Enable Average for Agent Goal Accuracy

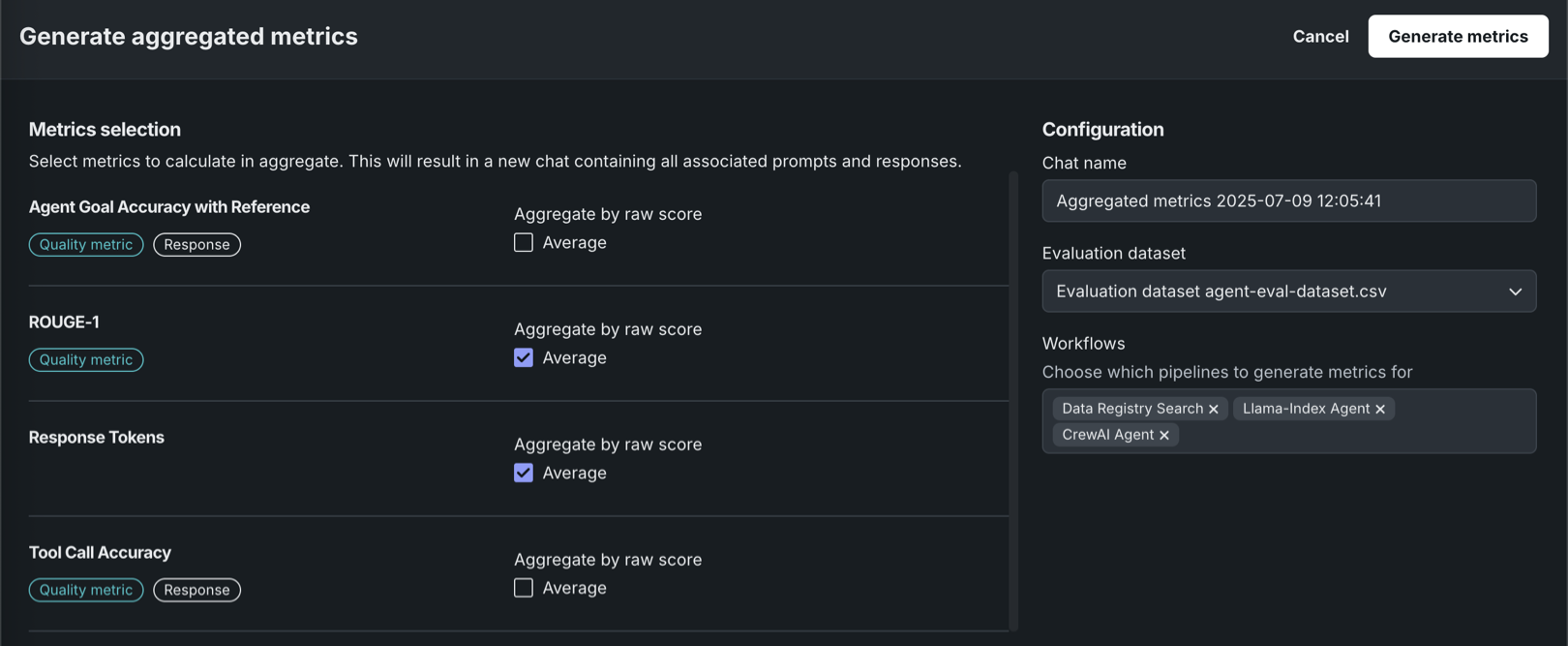[x=524, y=243]
